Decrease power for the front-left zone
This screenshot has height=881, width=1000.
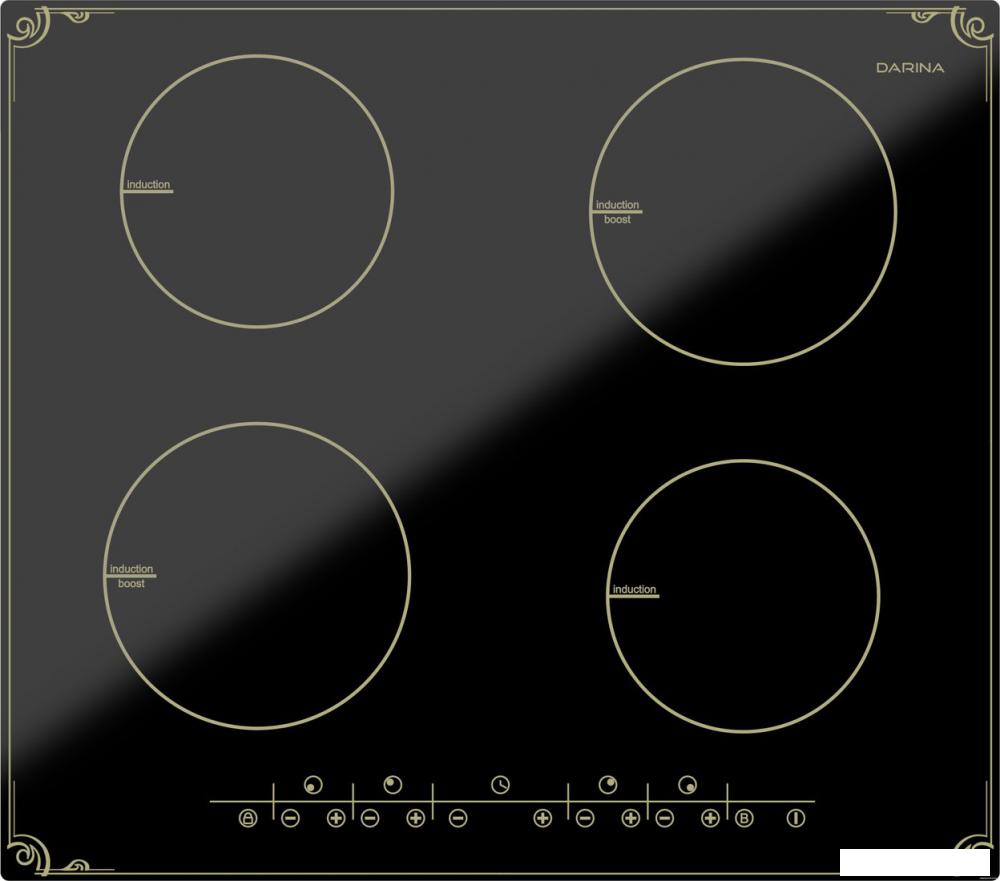point(290,818)
